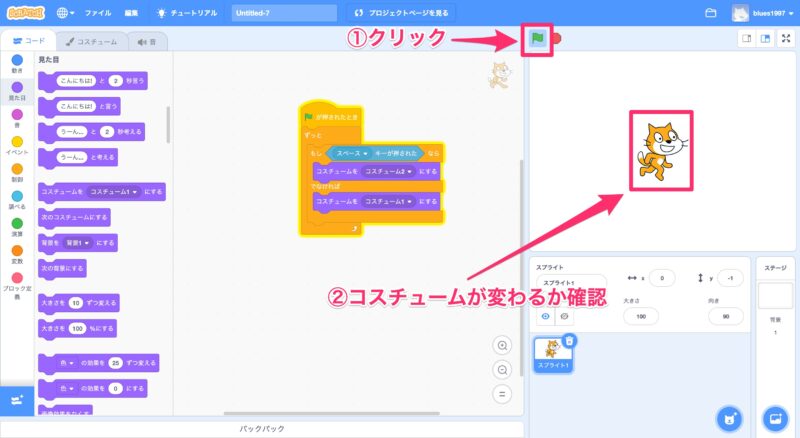Open the choose a sprite button
Screen dimensions: 800x438
click(x=729, y=417)
